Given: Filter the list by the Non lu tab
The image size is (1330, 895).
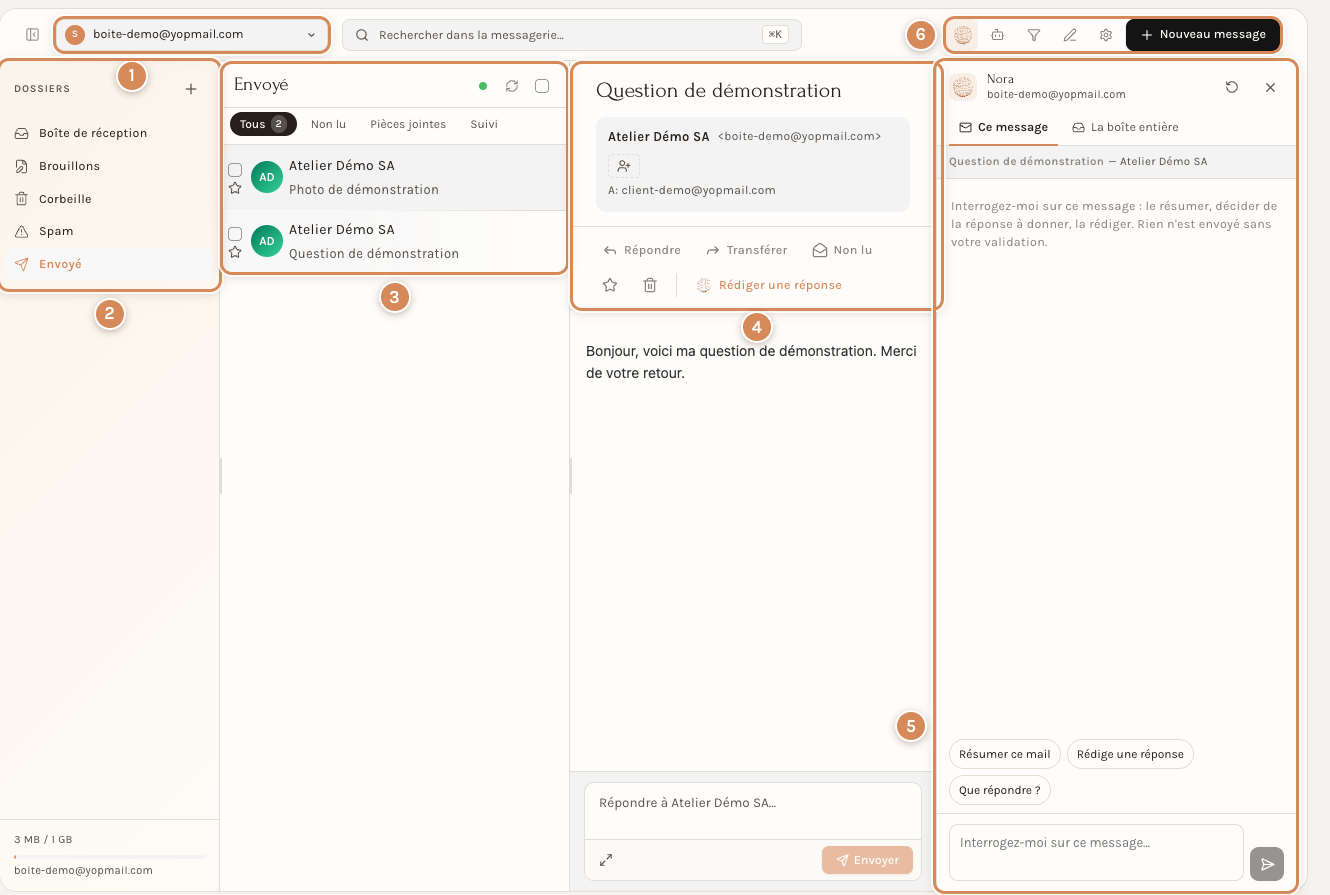Looking at the screenshot, I should point(328,124).
